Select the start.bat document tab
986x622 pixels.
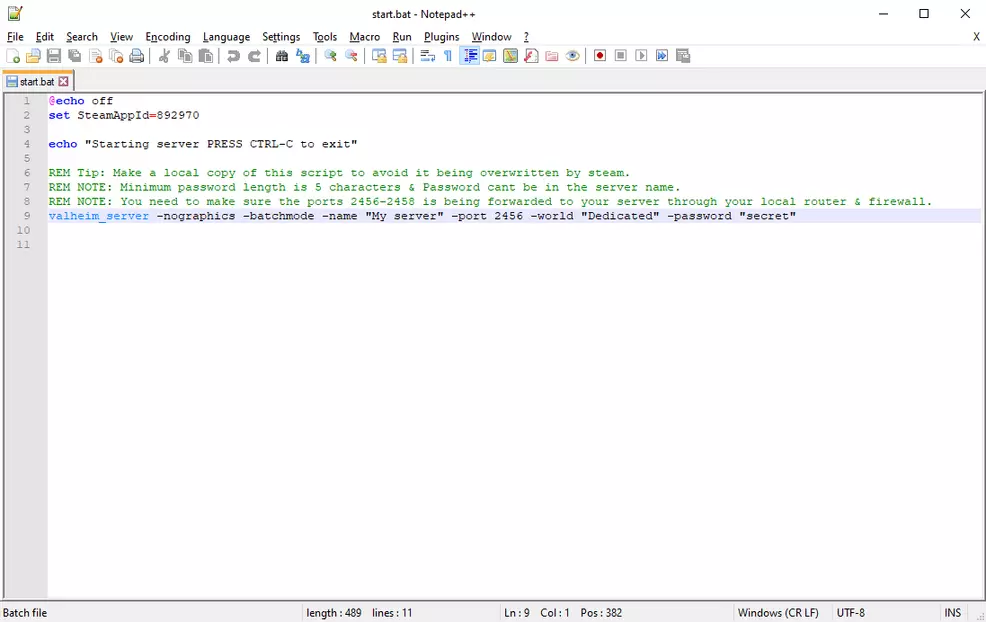point(38,82)
